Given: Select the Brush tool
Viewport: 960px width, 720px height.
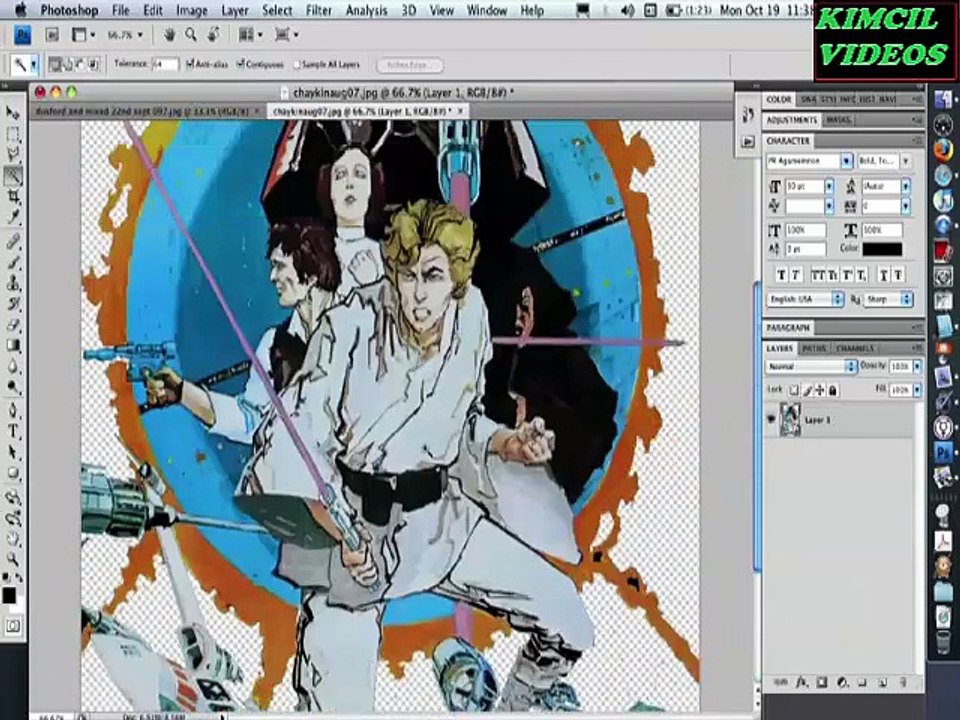Looking at the screenshot, I should pyautogui.click(x=12, y=263).
